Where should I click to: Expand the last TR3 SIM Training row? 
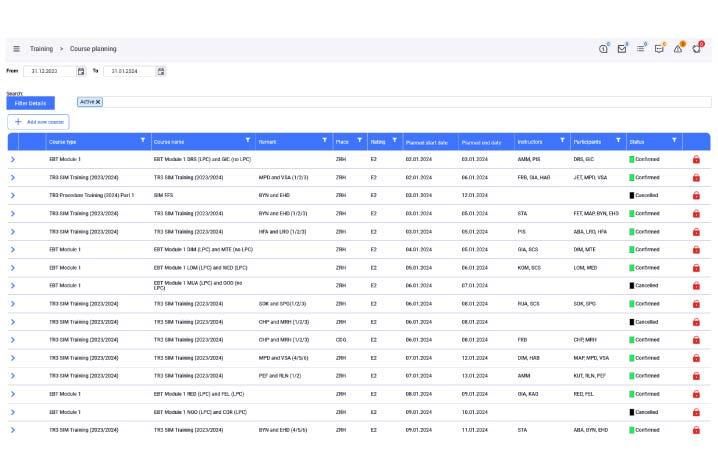13,429
